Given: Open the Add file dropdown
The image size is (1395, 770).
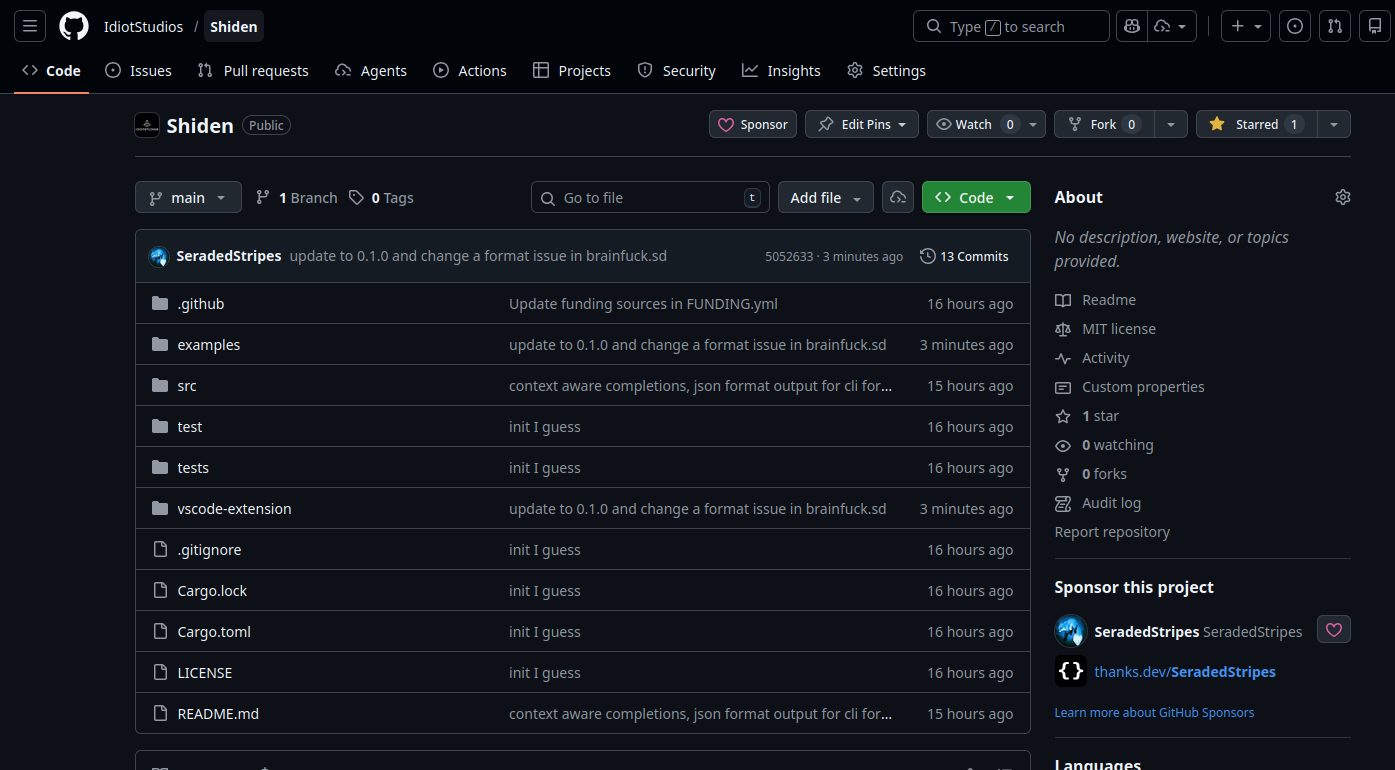Looking at the screenshot, I should point(825,198).
